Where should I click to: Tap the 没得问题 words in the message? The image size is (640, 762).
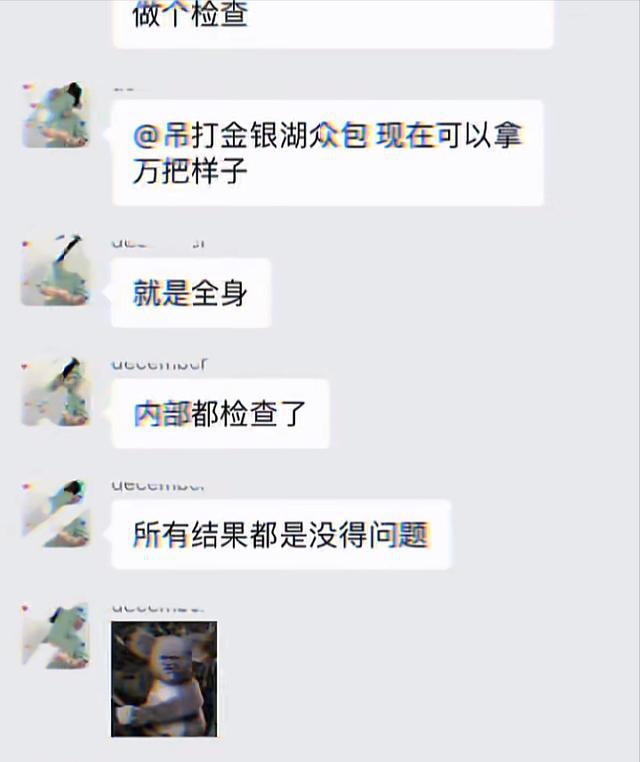pos(368,534)
